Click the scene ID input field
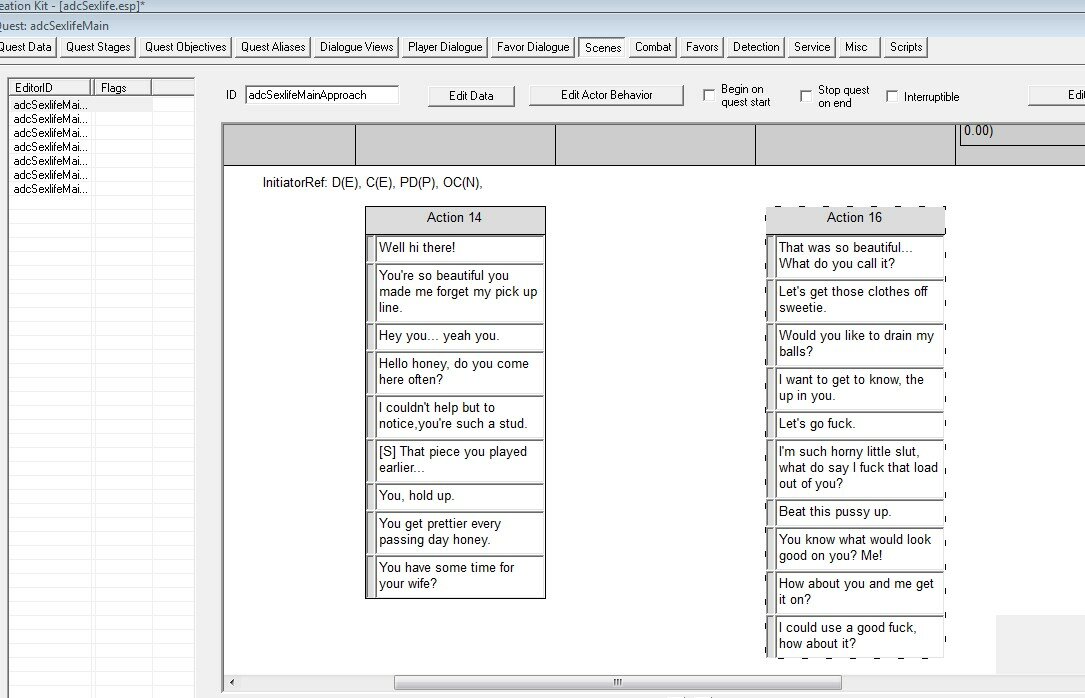The width and height of the screenshot is (1085, 698). pyautogui.click(x=322, y=95)
